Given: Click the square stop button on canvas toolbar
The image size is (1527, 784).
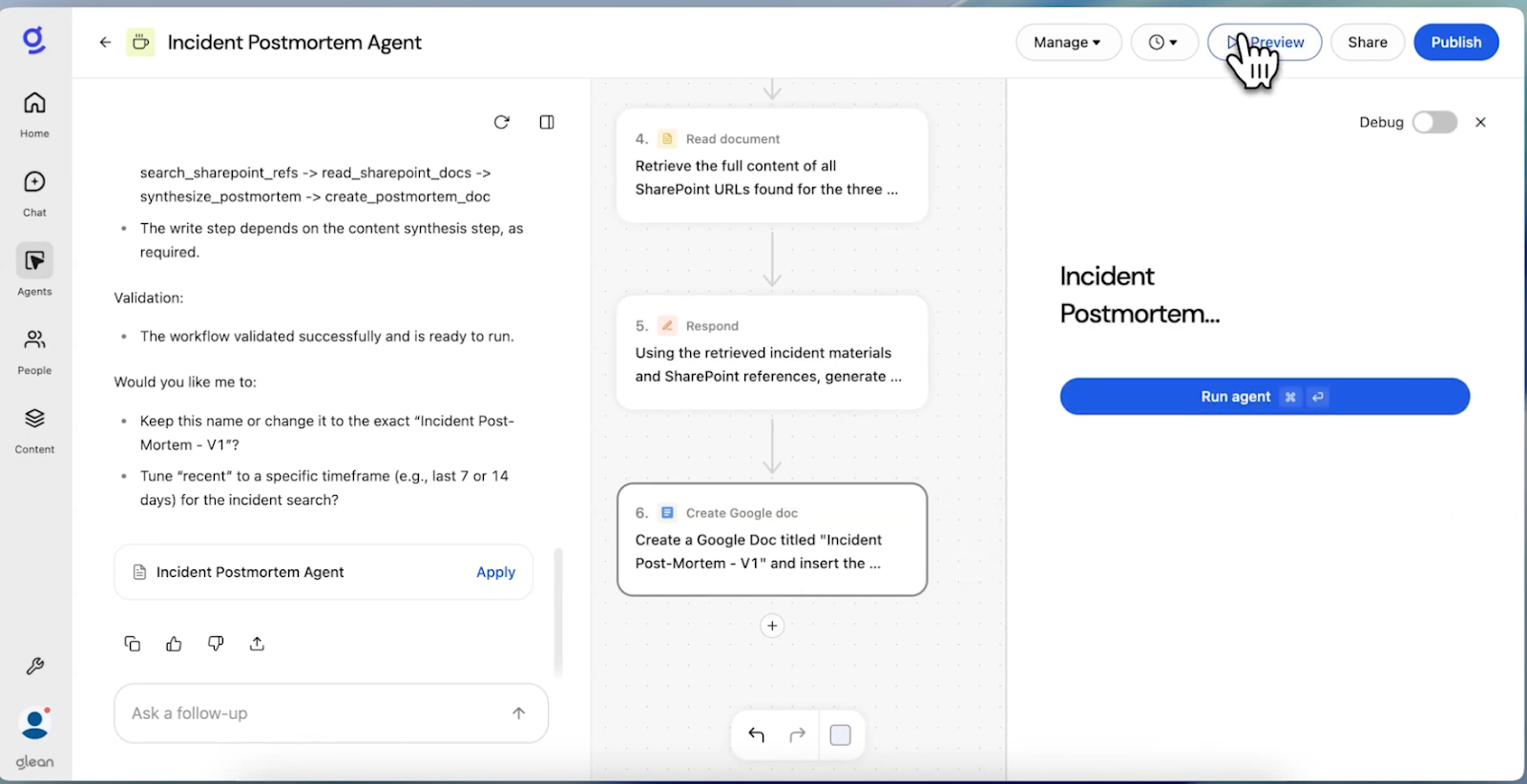Looking at the screenshot, I should point(841,734).
